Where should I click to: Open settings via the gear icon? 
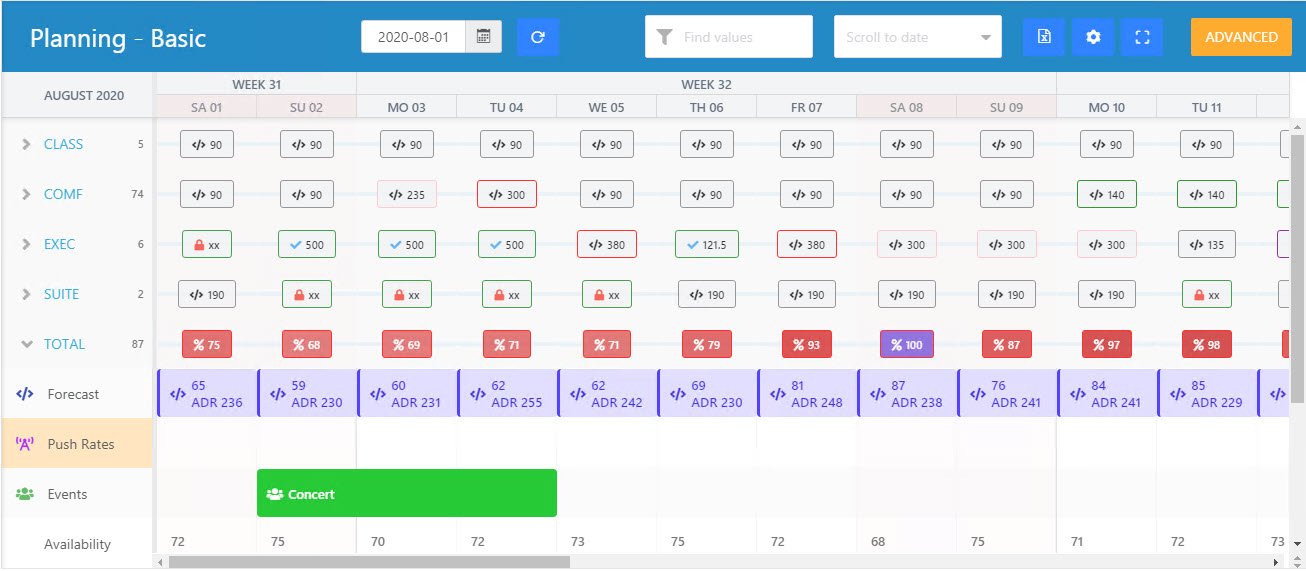pyautogui.click(x=1093, y=37)
